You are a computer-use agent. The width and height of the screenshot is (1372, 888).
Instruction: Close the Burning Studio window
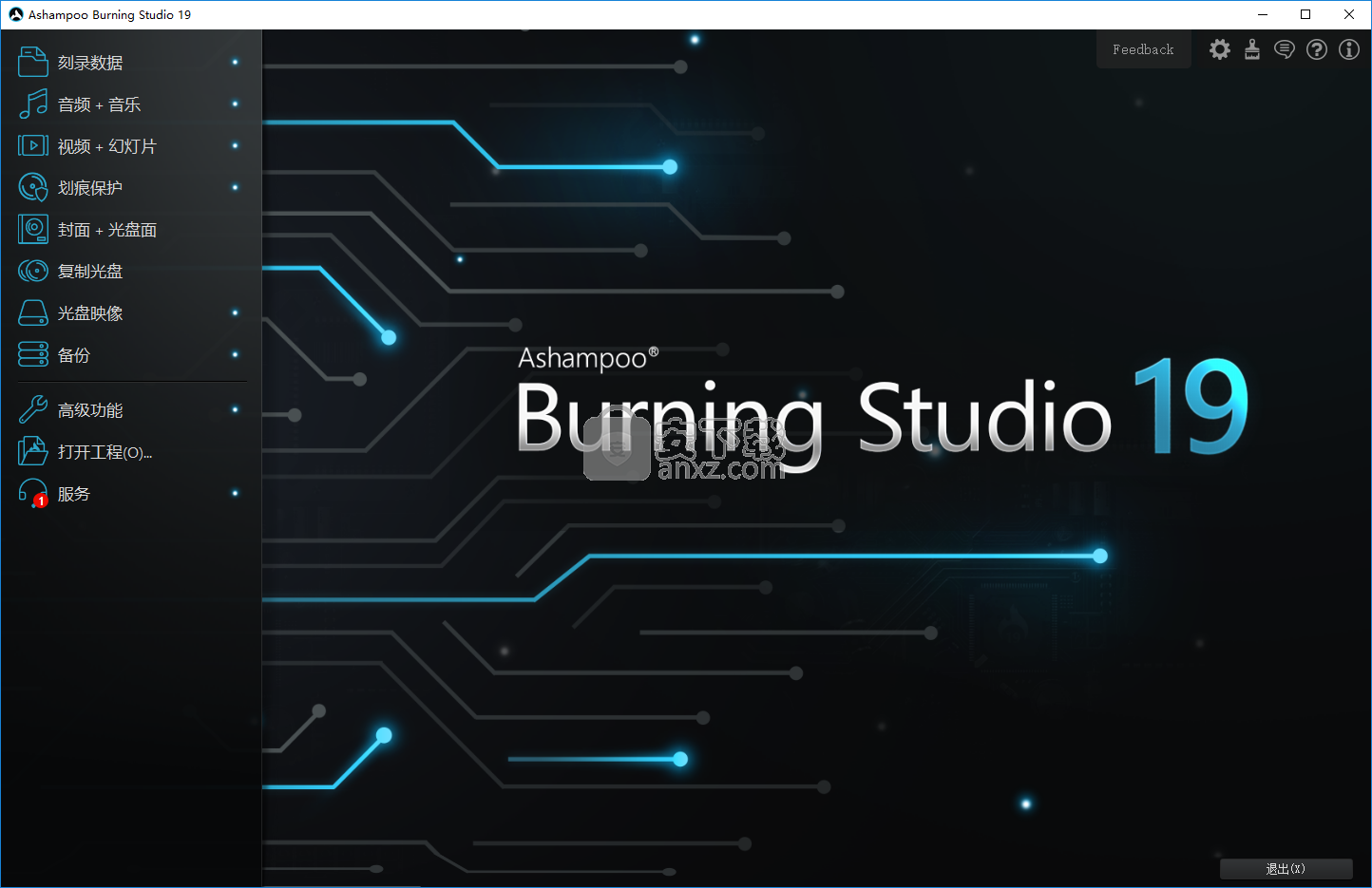[1349, 14]
